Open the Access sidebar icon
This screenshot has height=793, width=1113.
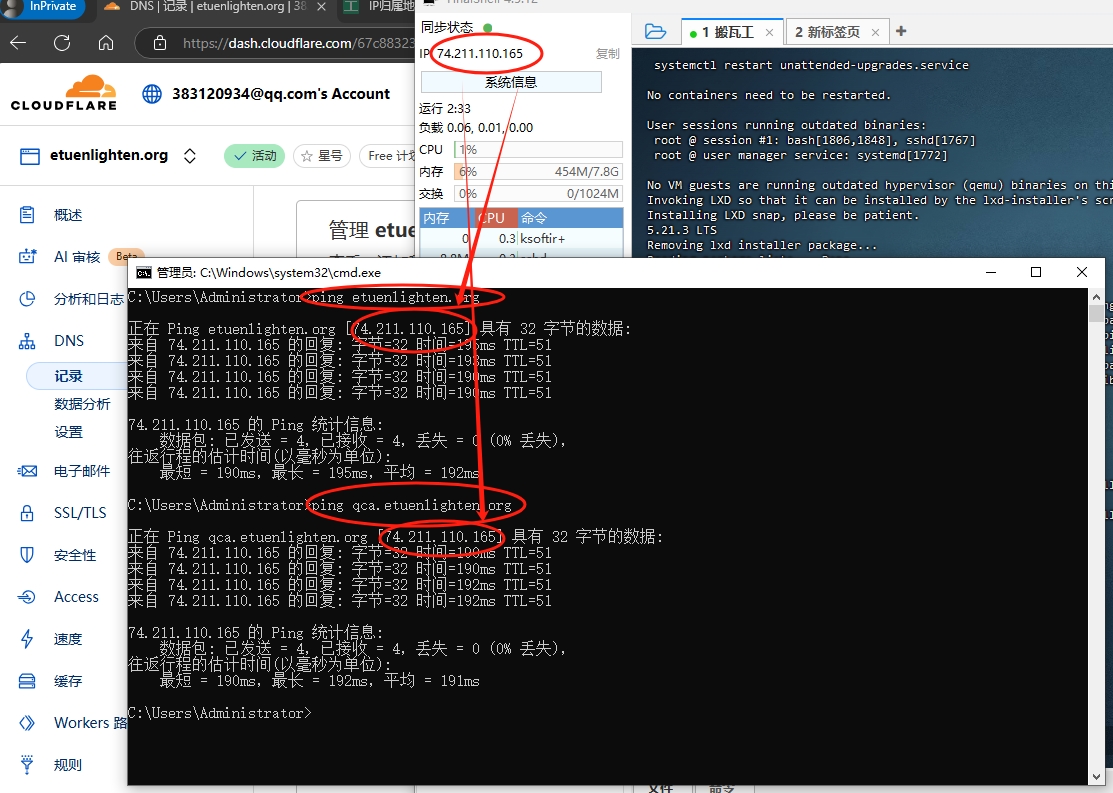[x=27, y=596]
